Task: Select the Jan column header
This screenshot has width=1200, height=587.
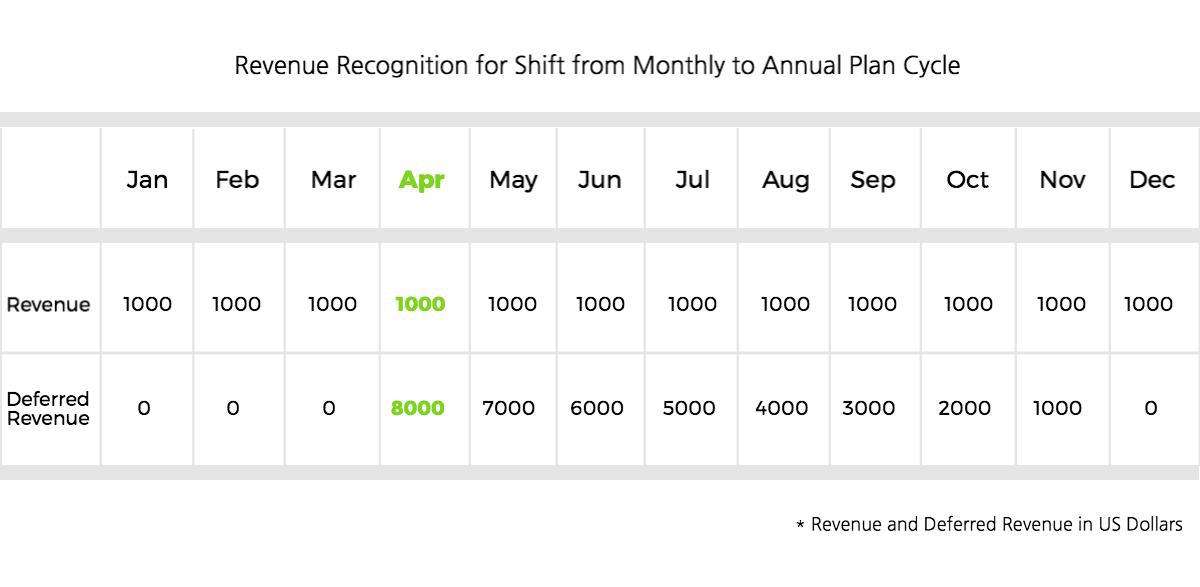Action: coord(147,180)
